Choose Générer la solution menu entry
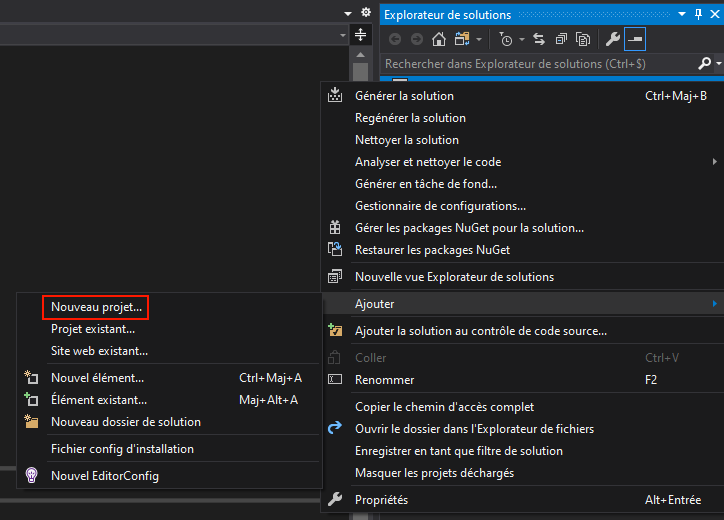 tap(404, 96)
